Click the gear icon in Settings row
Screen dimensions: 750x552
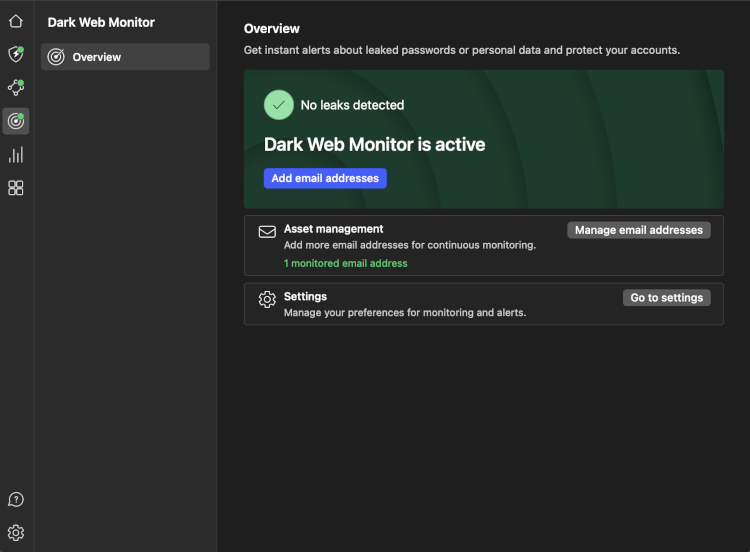click(x=267, y=299)
